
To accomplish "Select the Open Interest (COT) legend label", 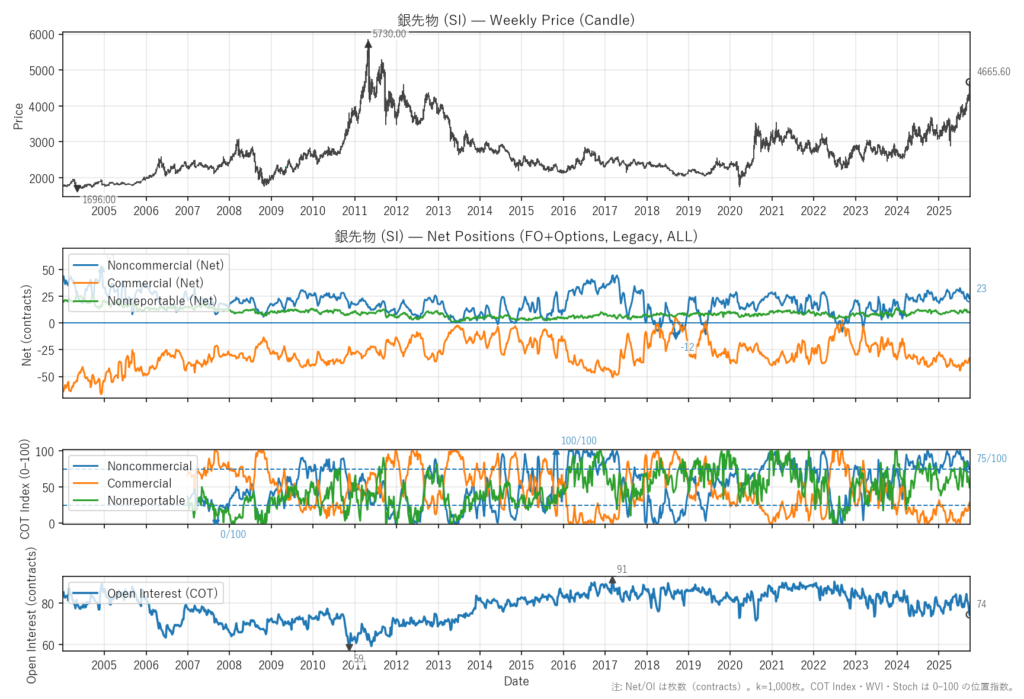I will click(x=161, y=593).
